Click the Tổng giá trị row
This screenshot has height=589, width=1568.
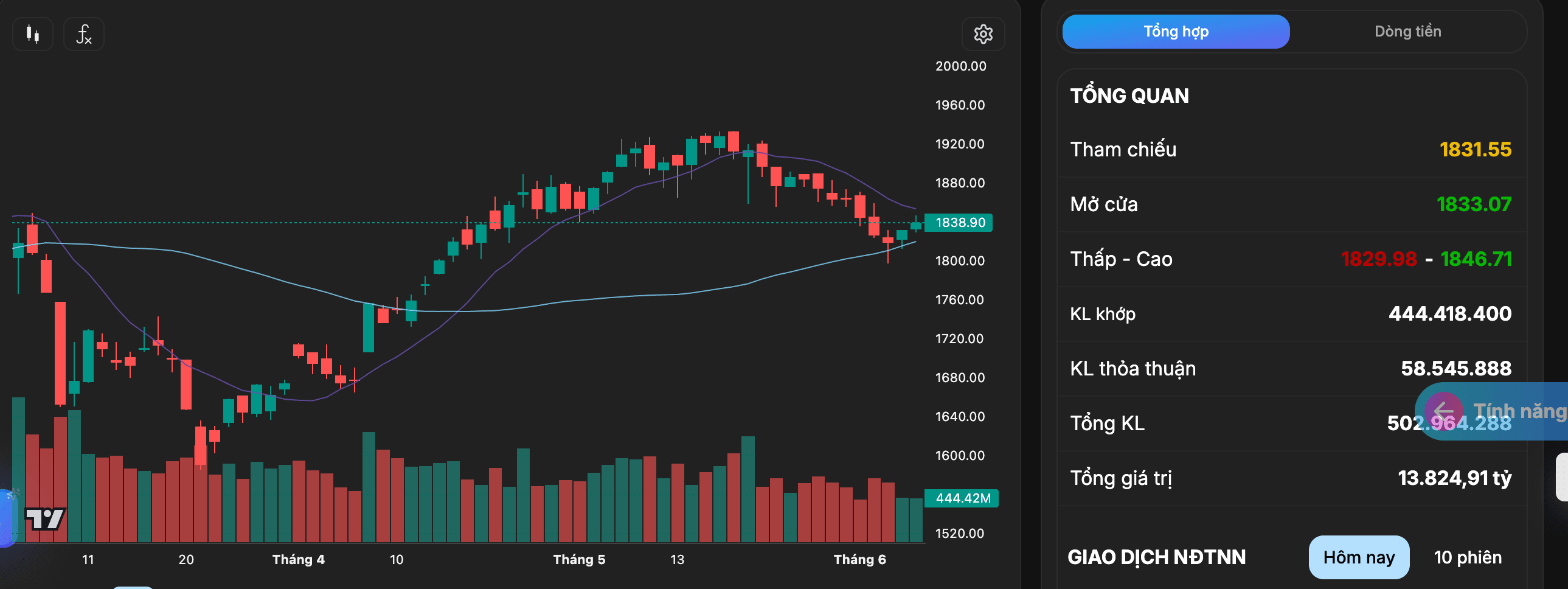(1291, 478)
